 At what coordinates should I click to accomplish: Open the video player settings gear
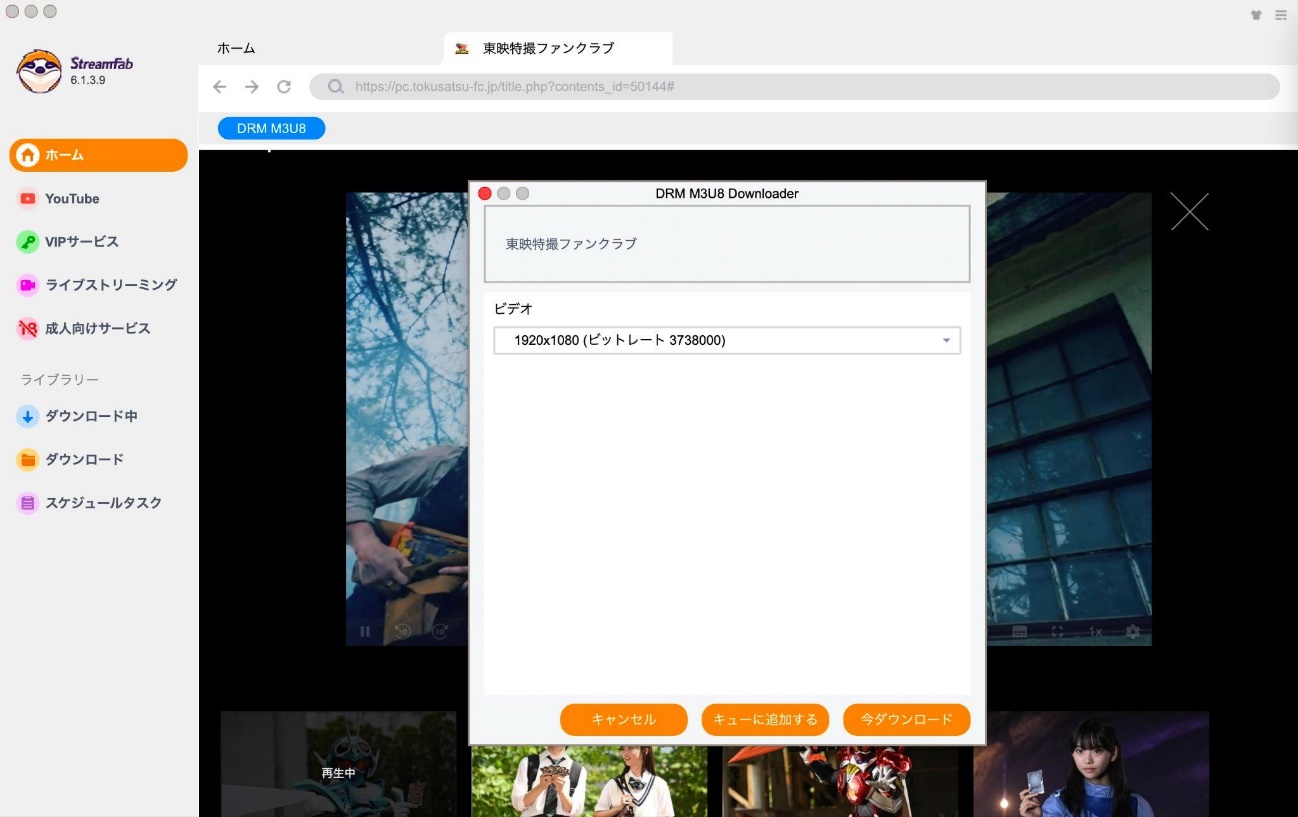click(1133, 632)
